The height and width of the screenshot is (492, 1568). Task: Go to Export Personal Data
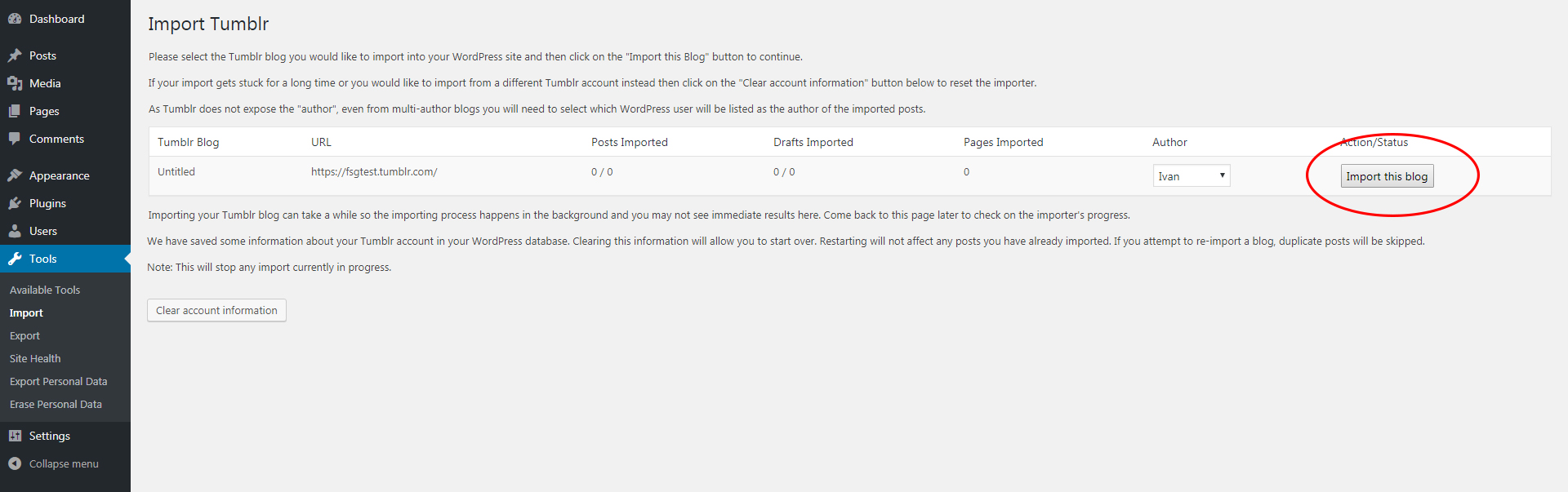tap(58, 381)
